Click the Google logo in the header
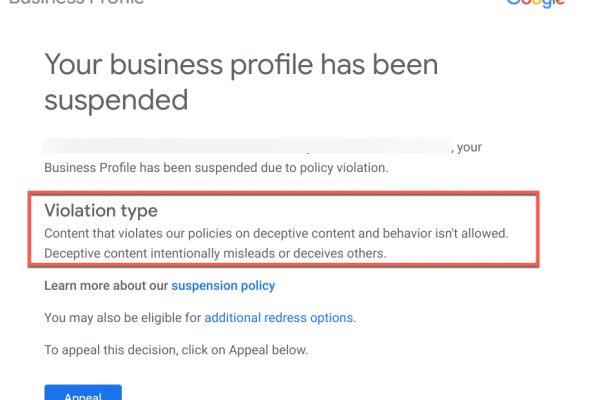 [537, 3]
